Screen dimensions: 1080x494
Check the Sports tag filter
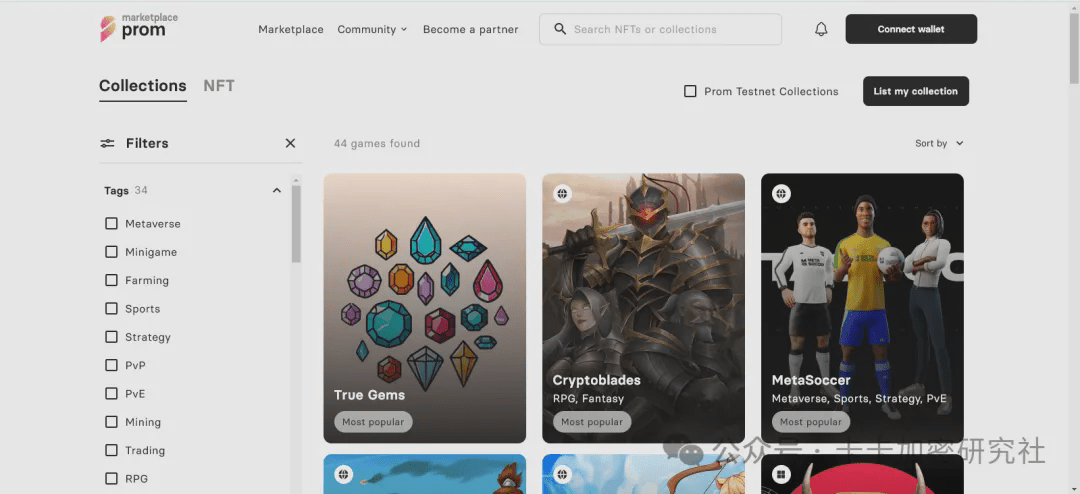(x=111, y=309)
